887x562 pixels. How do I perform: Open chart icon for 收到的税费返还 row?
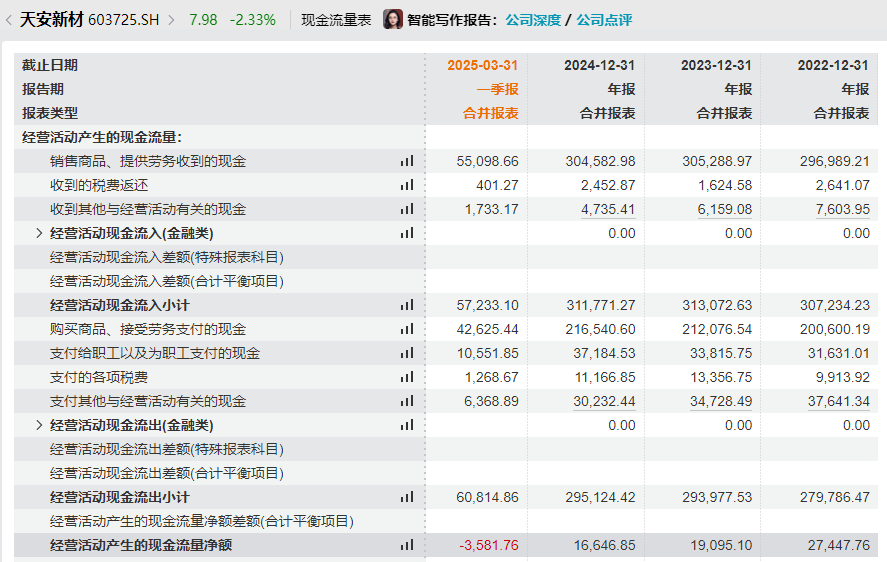click(x=407, y=185)
